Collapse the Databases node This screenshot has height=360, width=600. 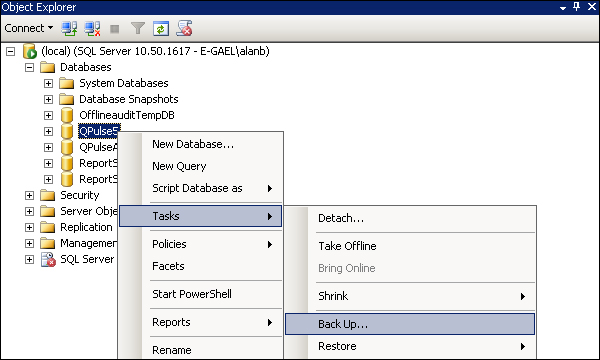pos(29,68)
